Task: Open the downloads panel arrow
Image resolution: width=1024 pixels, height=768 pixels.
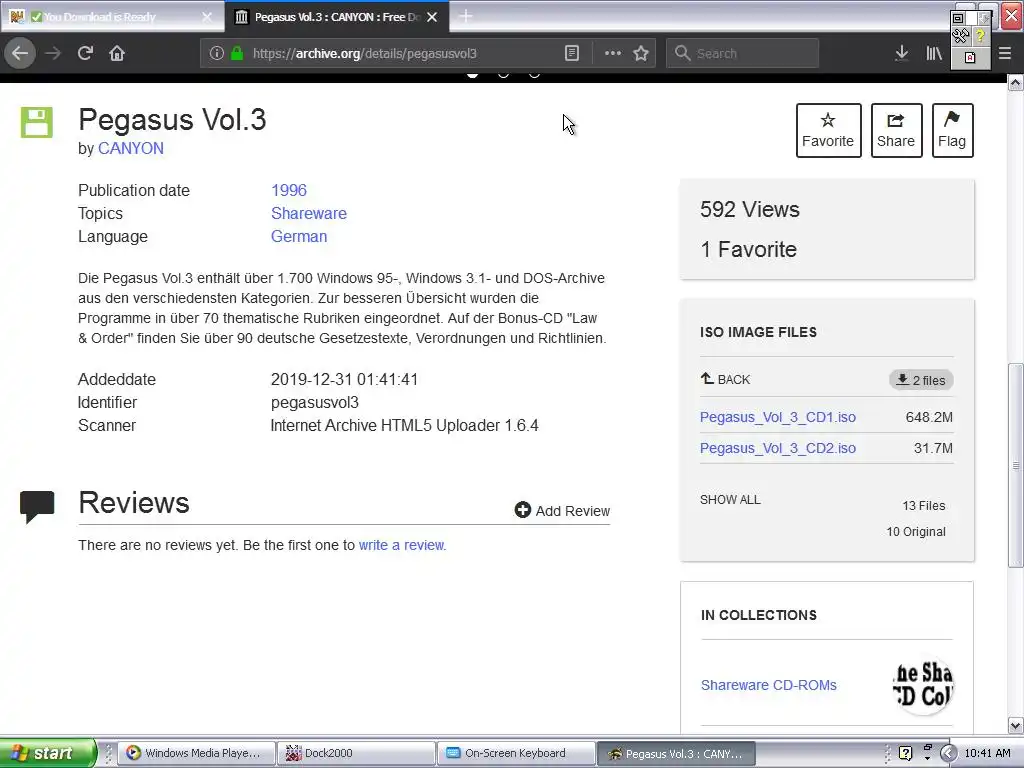Action: 901,53
